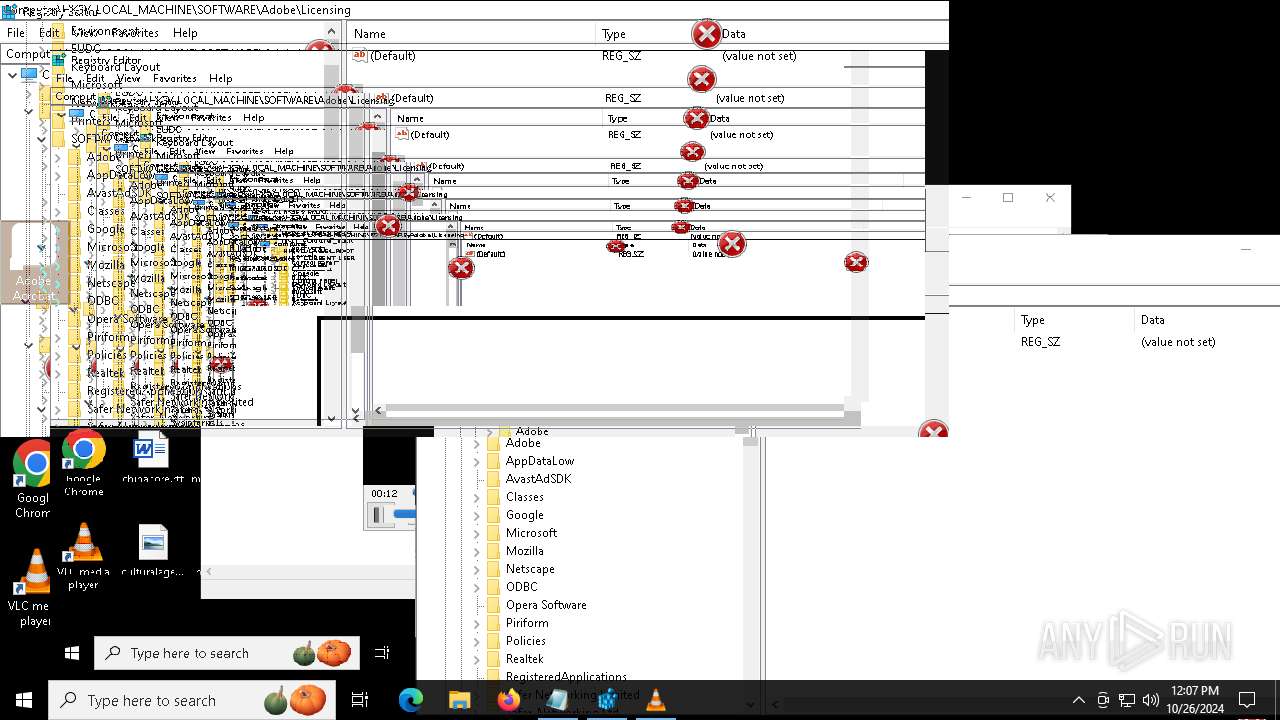Open File Explorer from the taskbar

(x=459, y=700)
